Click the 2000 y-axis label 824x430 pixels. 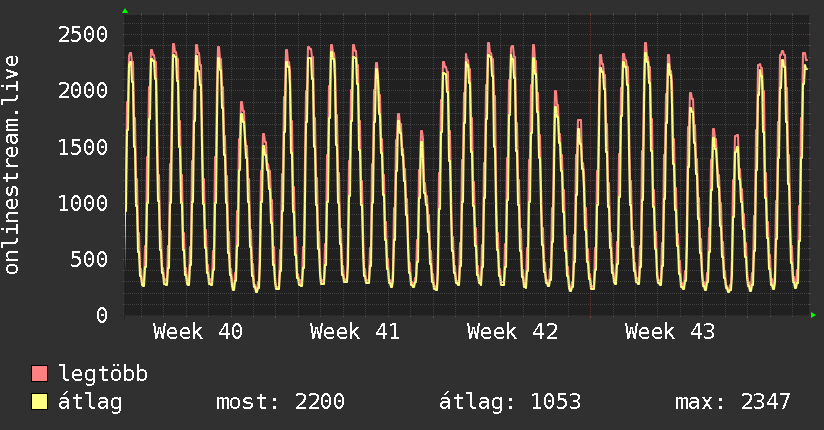pyautogui.click(x=83, y=90)
